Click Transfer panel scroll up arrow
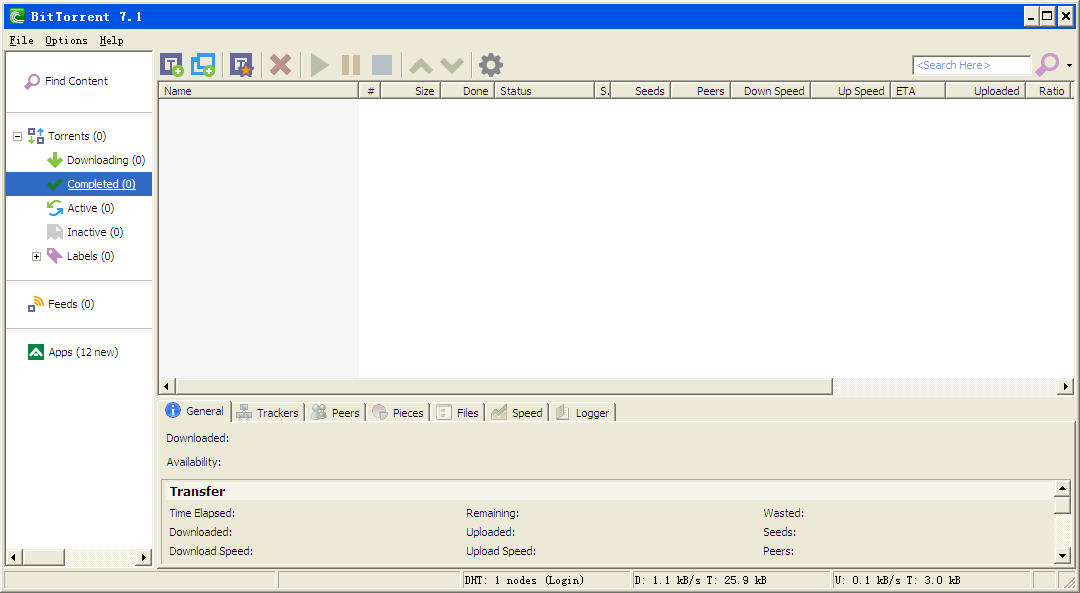This screenshot has width=1080, height=593. coord(1063,489)
